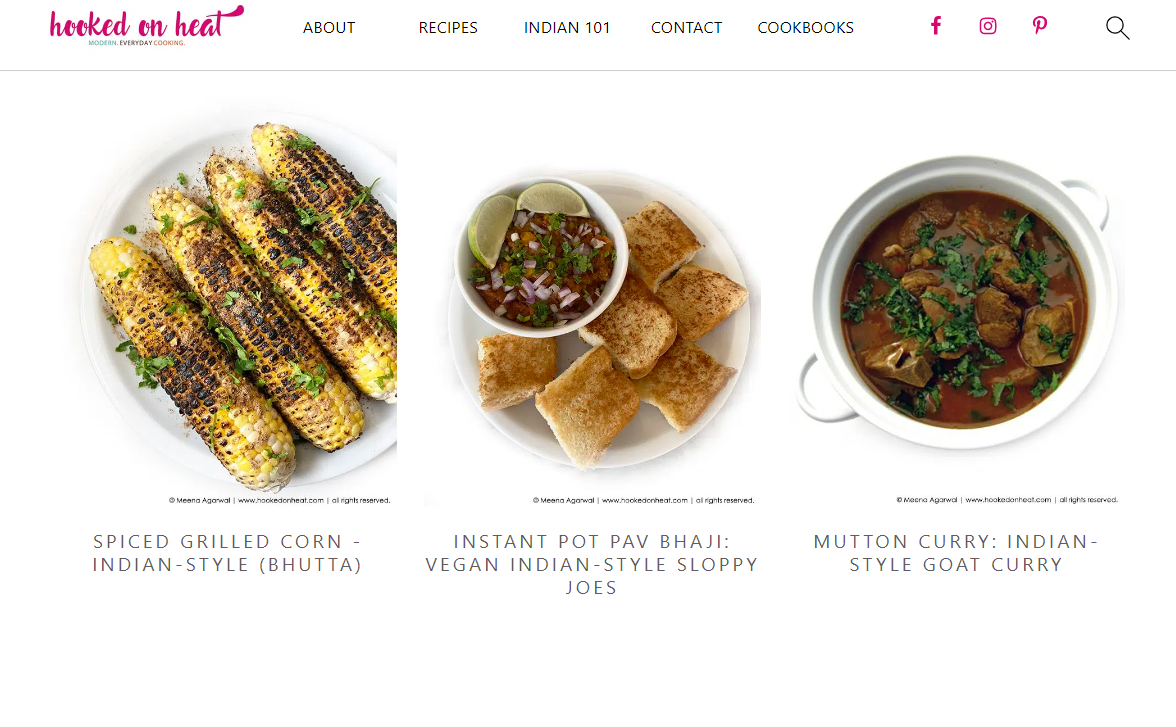The image size is (1176, 727).
Task: Navigate to Cookbooks
Action: pos(806,28)
